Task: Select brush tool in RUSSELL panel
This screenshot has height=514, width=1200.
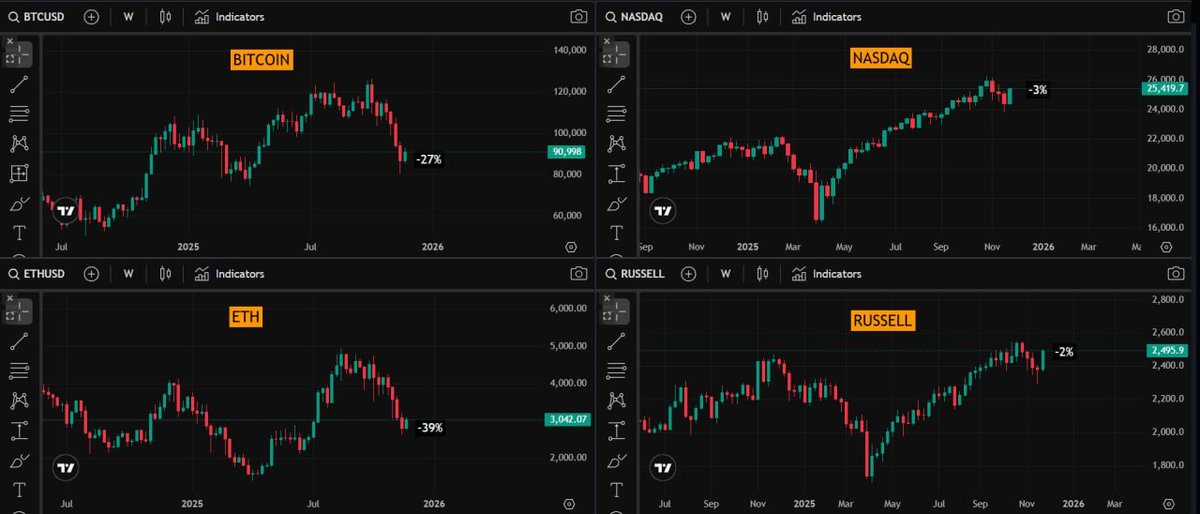Action: click(617, 461)
